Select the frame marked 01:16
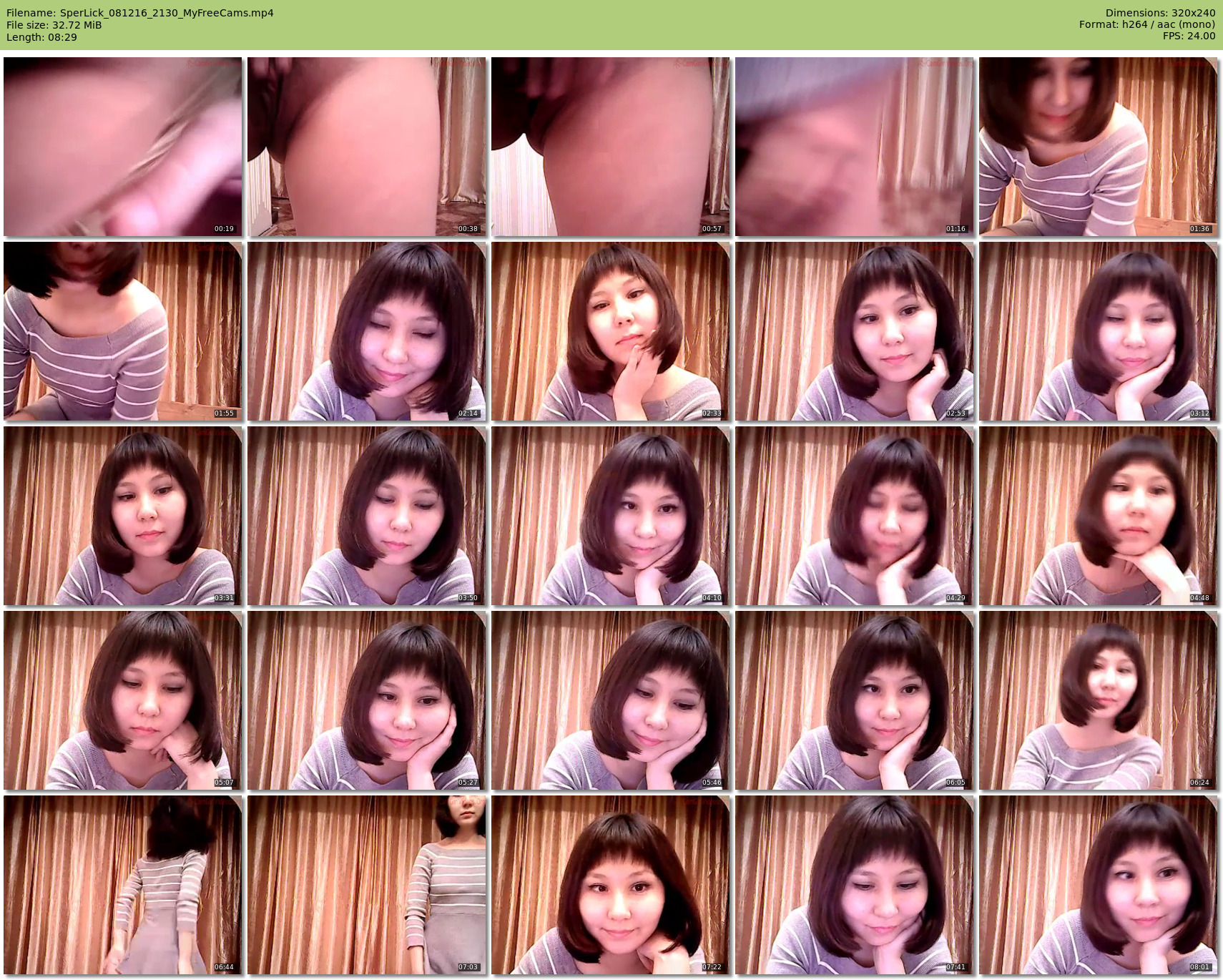This screenshot has width=1223, height=980. coord(854,147)
